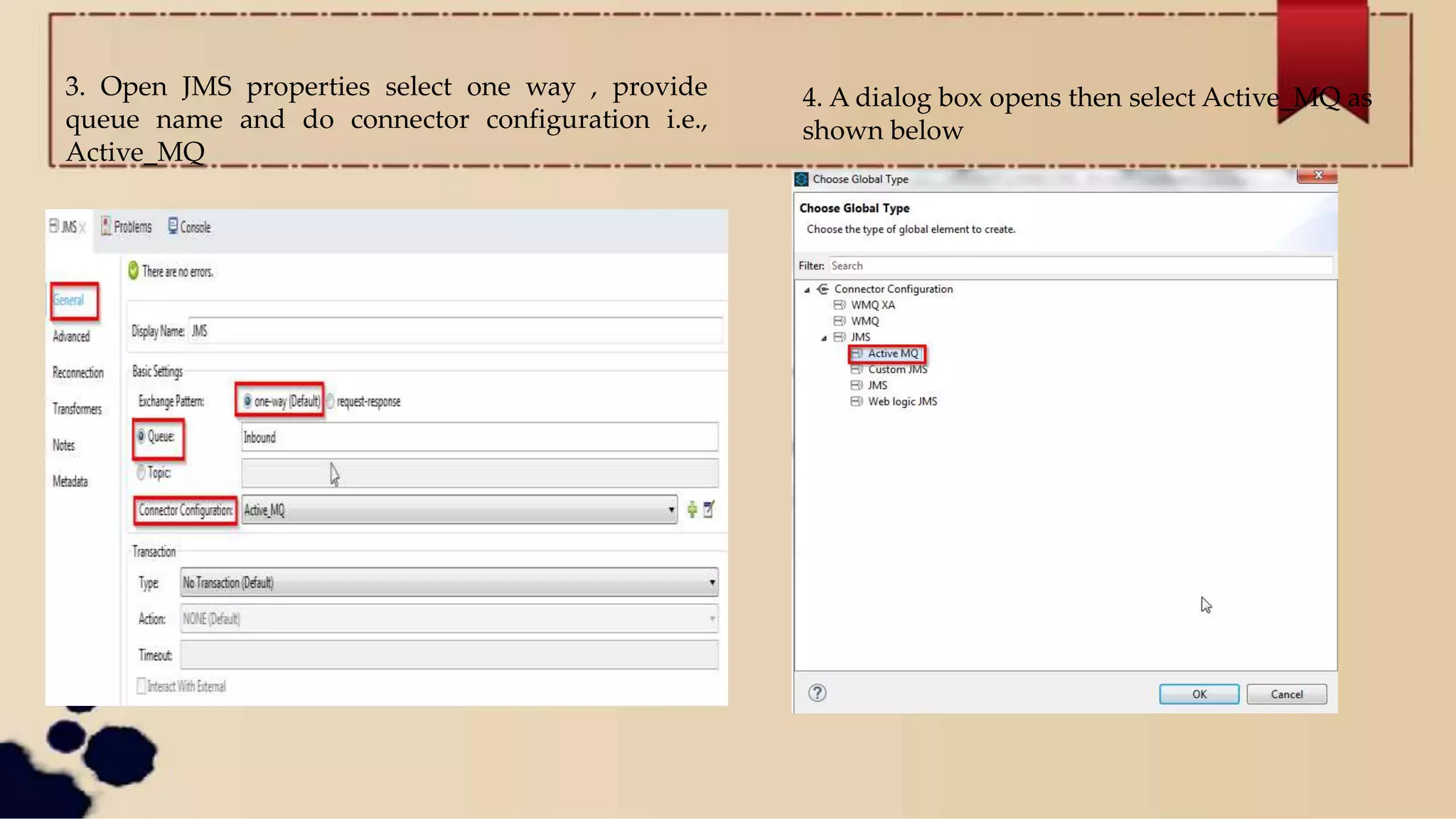Click the Timeout field
The width and height of the screenshot is (1456, 819).
pos(449,655)
